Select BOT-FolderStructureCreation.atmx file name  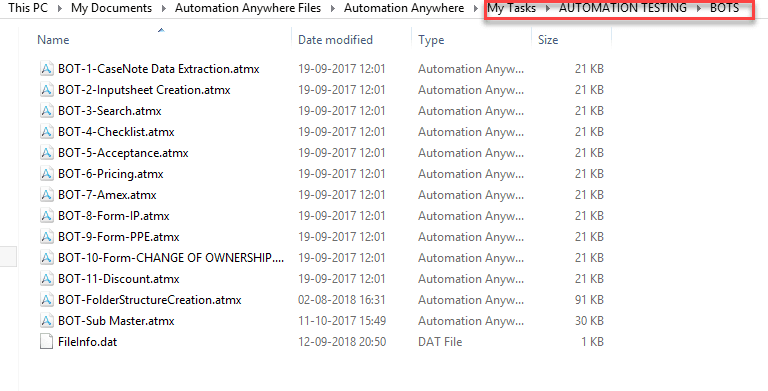(x=149, y=300)
